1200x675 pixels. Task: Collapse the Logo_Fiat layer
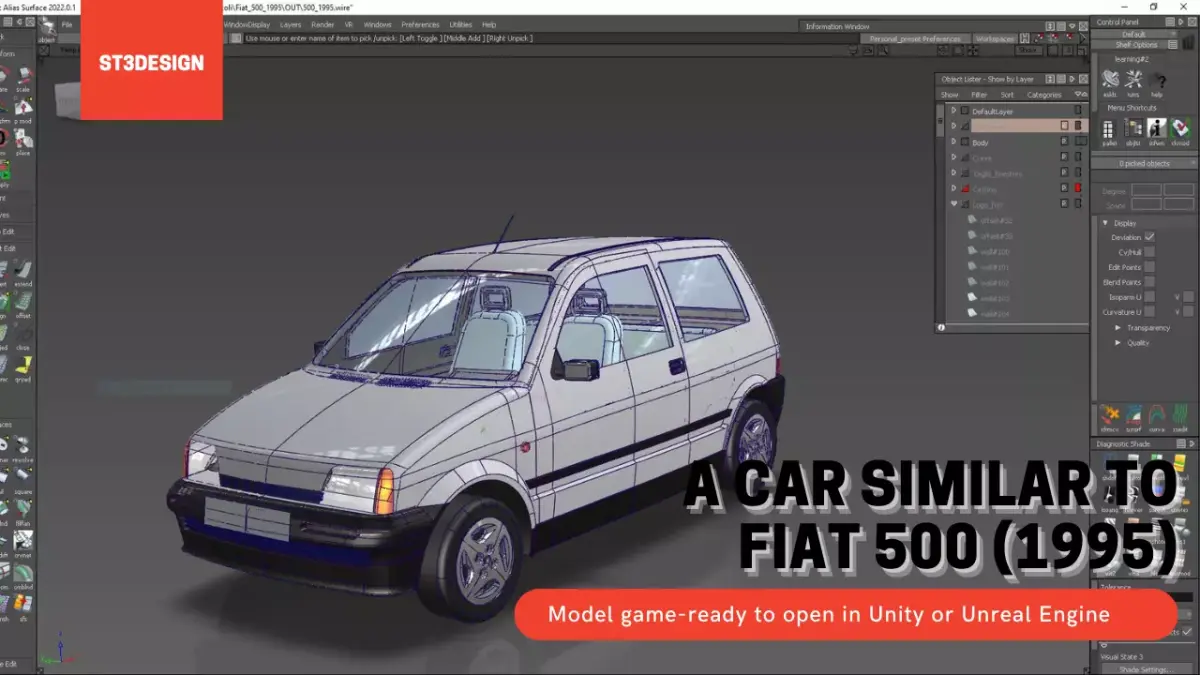[954, 204]
